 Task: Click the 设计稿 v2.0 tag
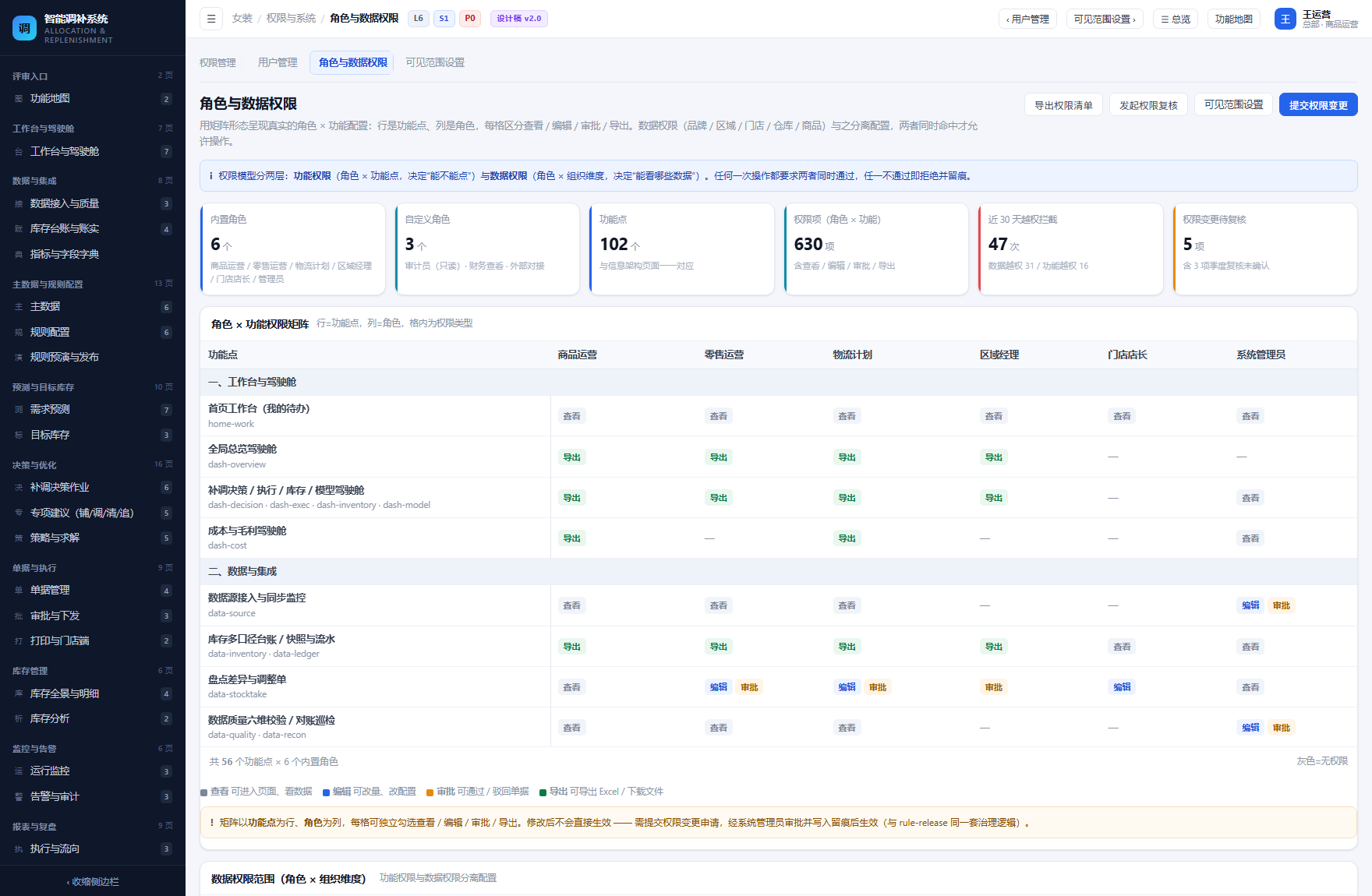[x=519, y=19]
